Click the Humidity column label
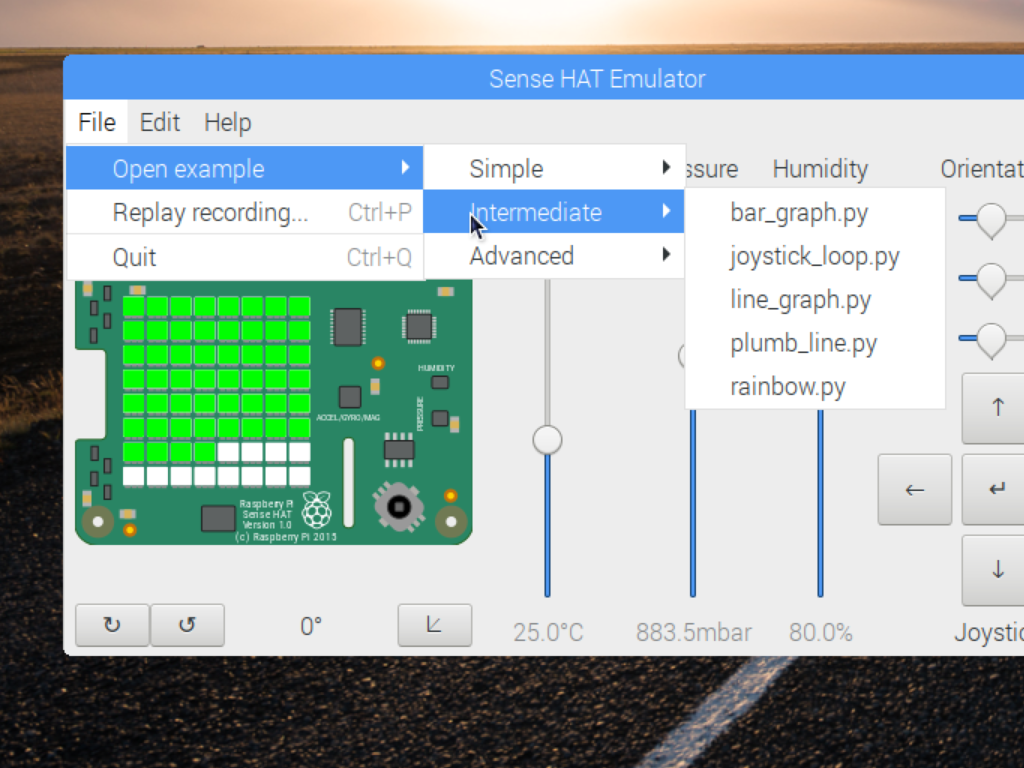1024x768 pixels. 820,169
